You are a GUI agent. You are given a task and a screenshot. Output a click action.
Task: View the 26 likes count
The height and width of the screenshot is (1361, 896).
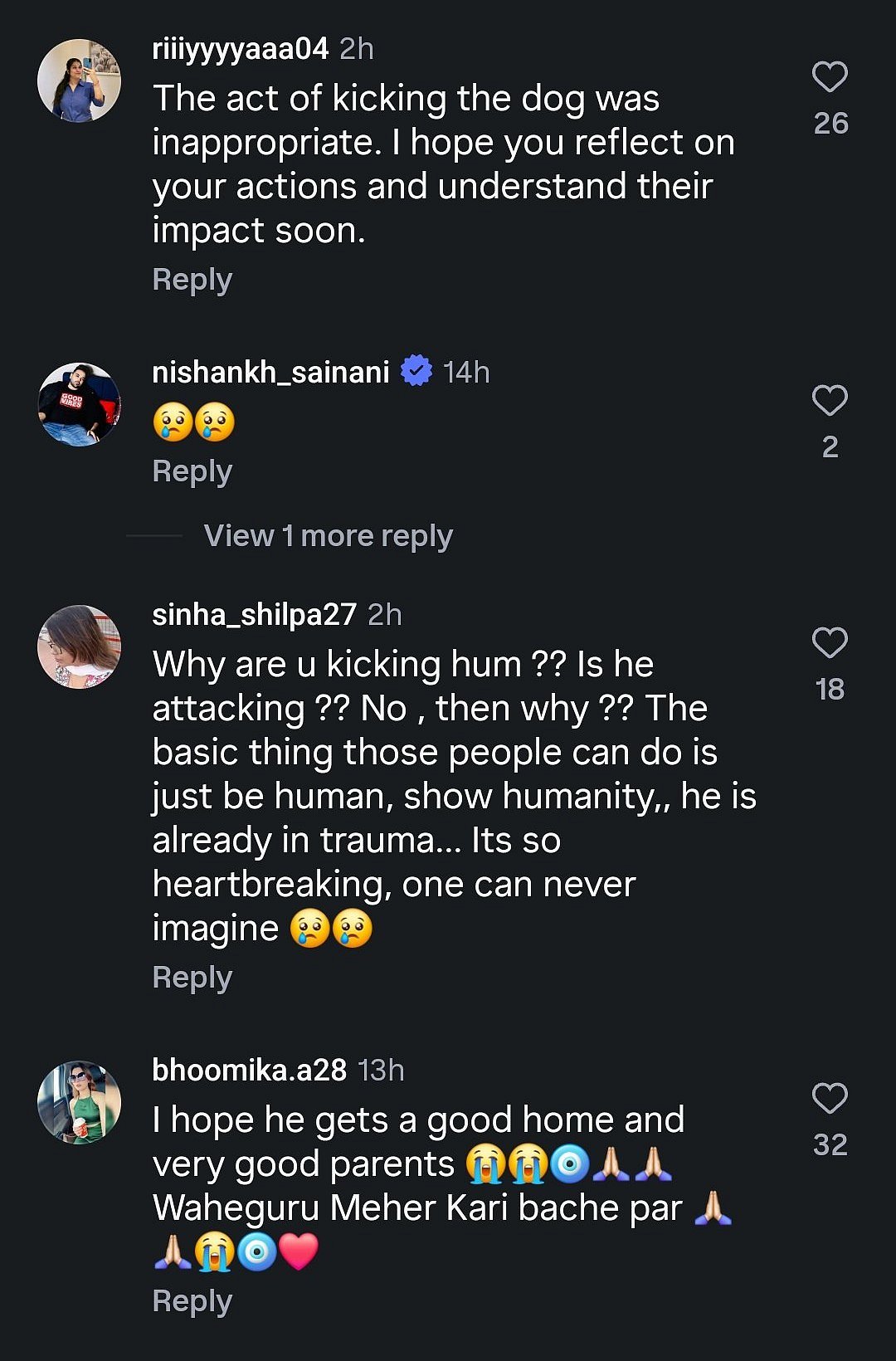pos(830,124)
